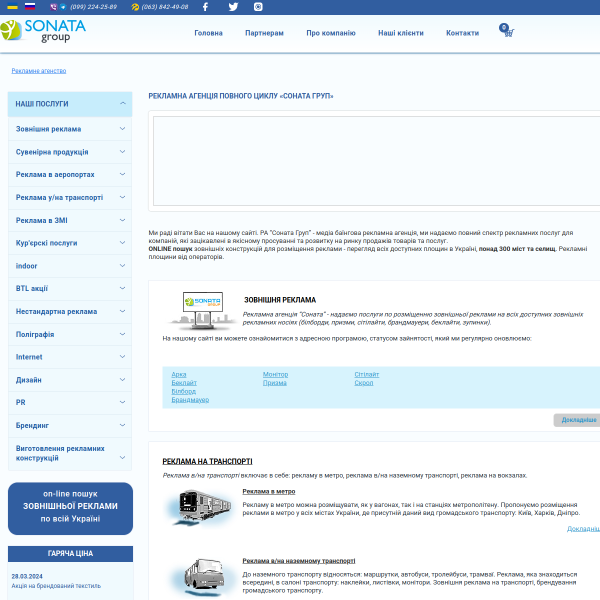Click the metro train thumbnail

click(201, 508)
